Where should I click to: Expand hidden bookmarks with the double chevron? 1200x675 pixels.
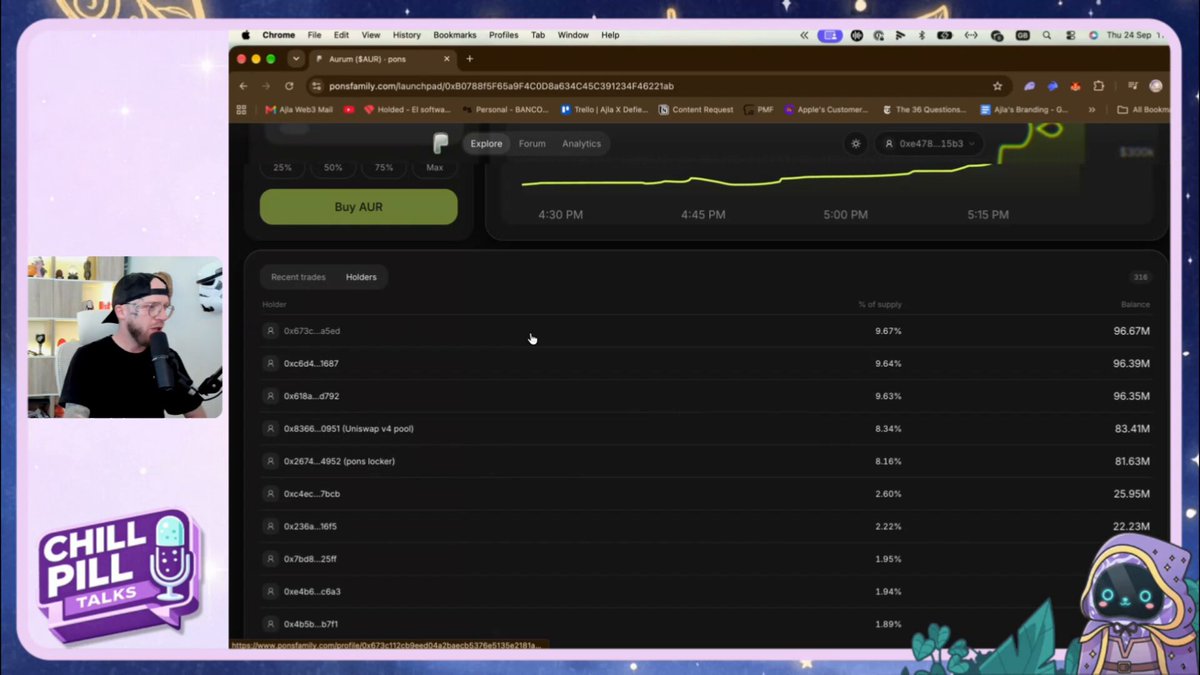(1092, 110)
